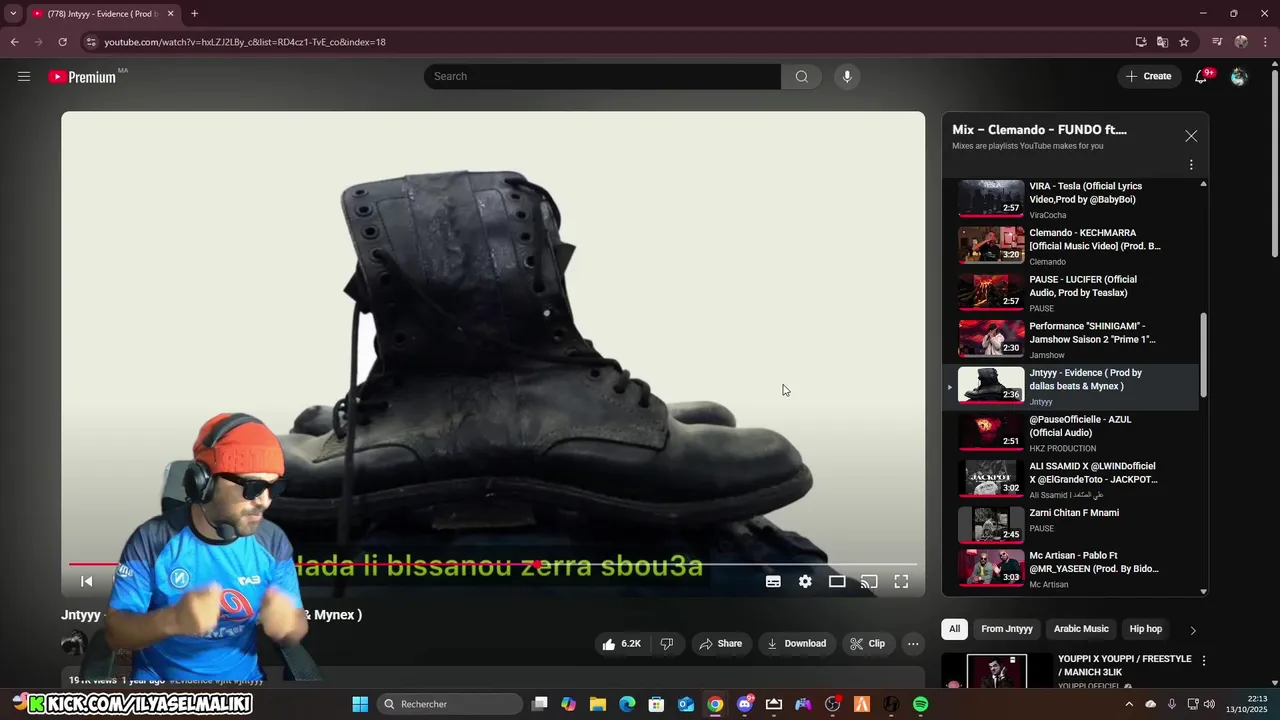Click the Clip button
This screenshot has width=1280, height=720.
coord(867,644)
